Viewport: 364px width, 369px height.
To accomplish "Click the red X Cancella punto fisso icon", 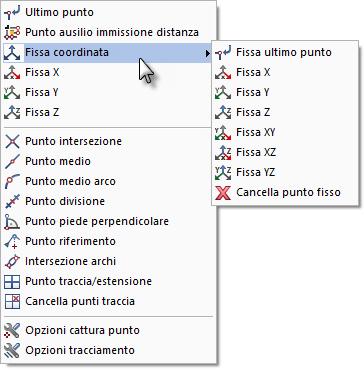I will pyautogui.click(x=223, y=193).
